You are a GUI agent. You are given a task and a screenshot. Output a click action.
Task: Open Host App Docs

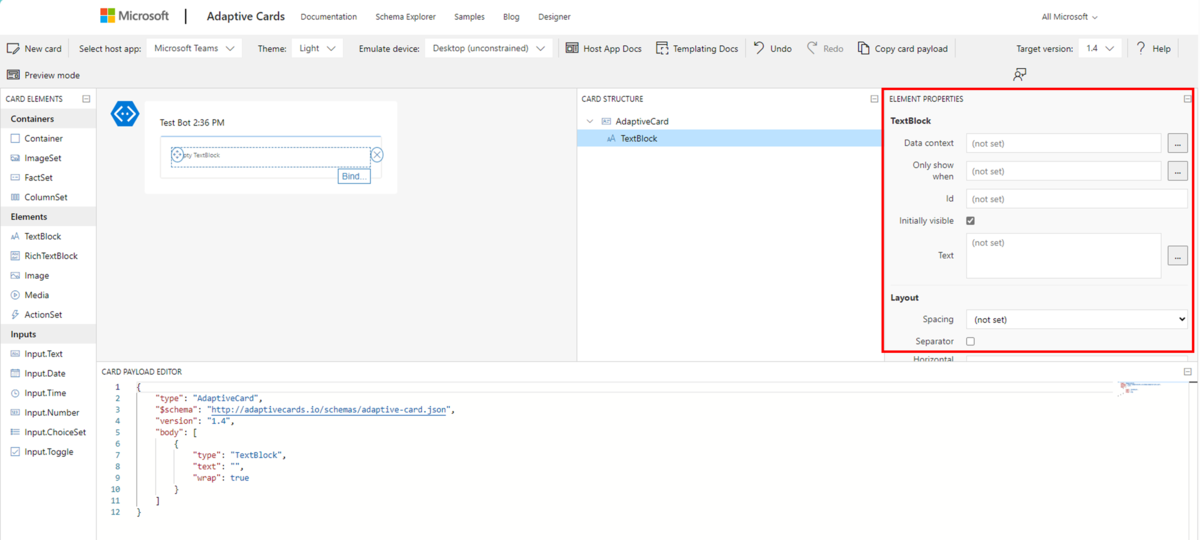[x=603, y=48]
